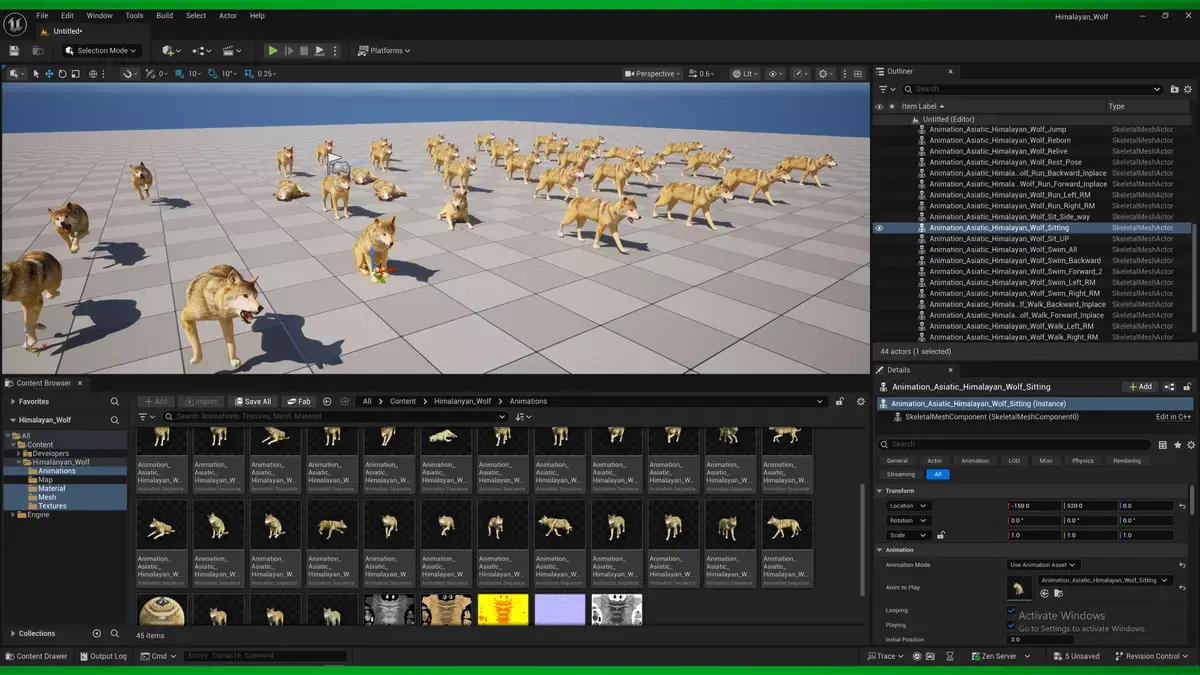Open the Perspective view type dropdown
Image resolution: width=1200 pixels, height=675 pixels.
tap(652, 74)
